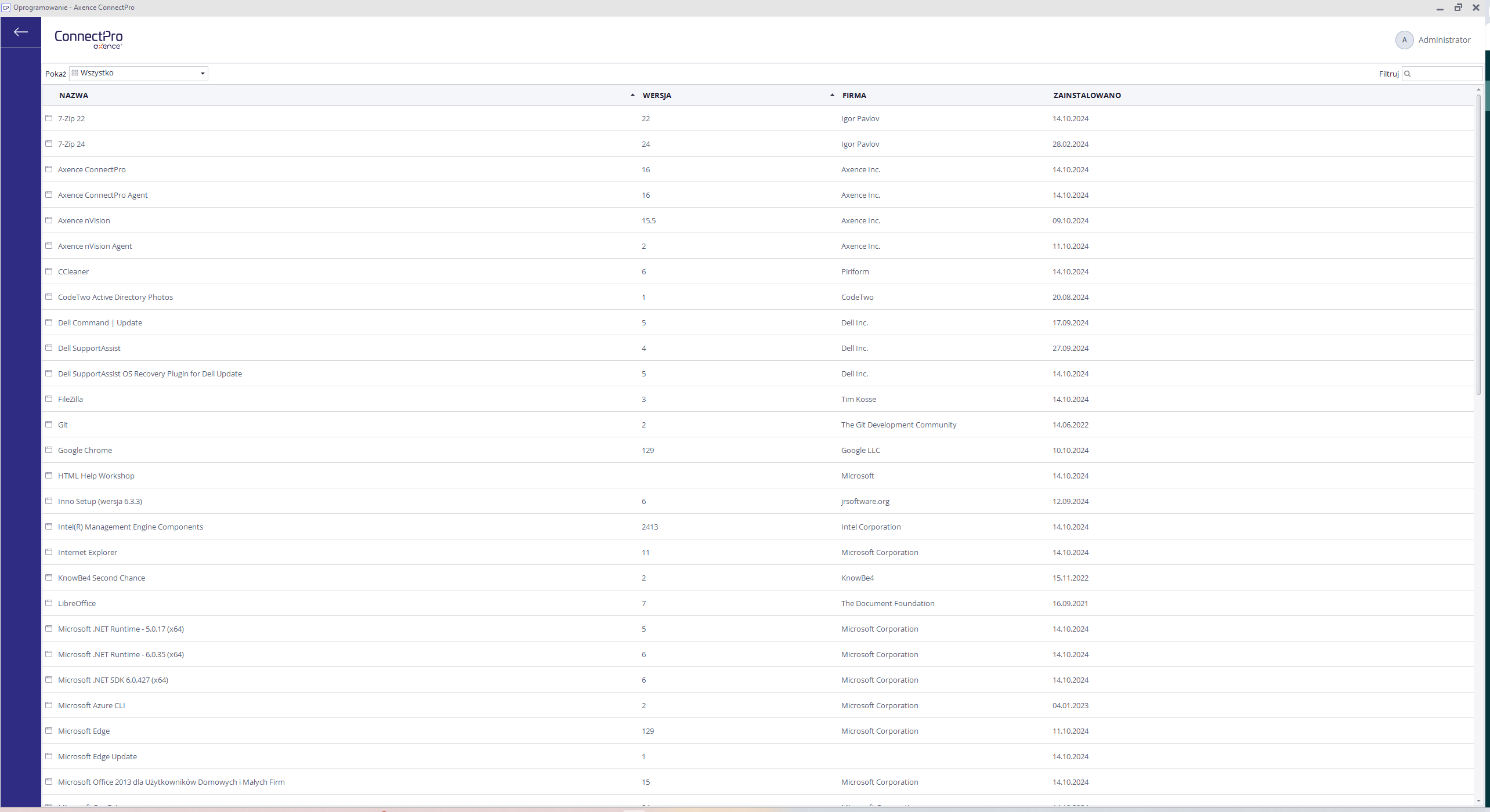1490x812 pixels.
Task: Click The Git Development Community cell
Action: click(899, 425)
